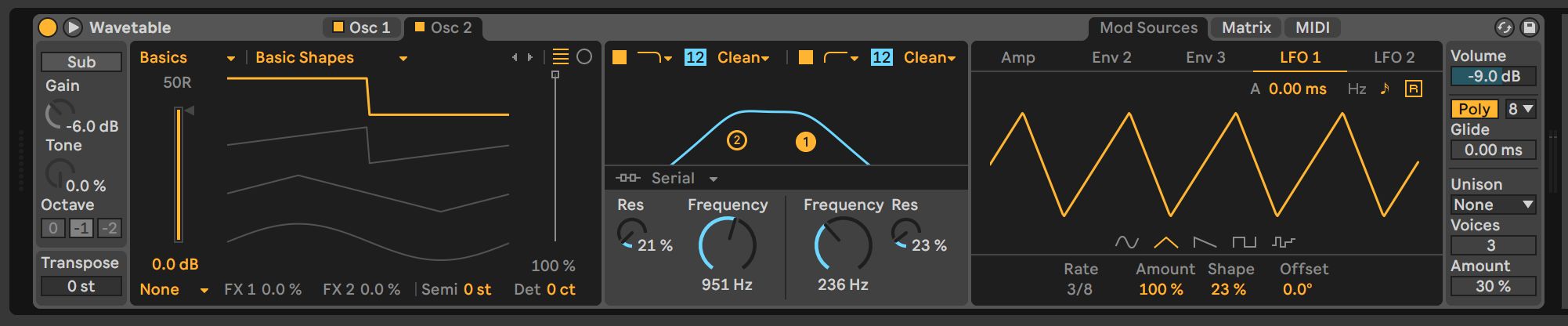Viewport: 1568px width, 326px height.
Task: Open the Basics category dropdown
Action: [x=187, y=58]
